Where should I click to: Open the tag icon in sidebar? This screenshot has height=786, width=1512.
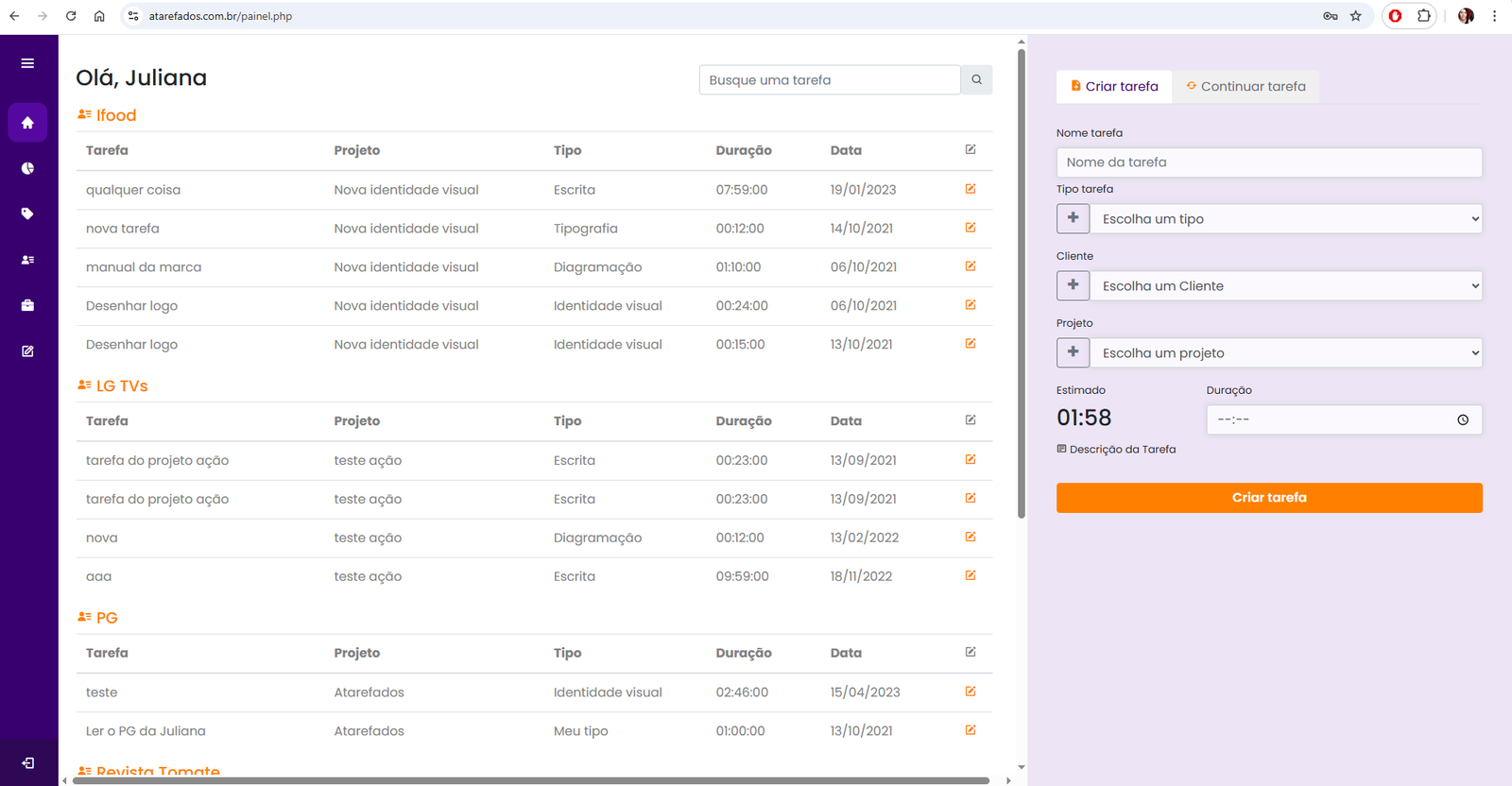27,214
